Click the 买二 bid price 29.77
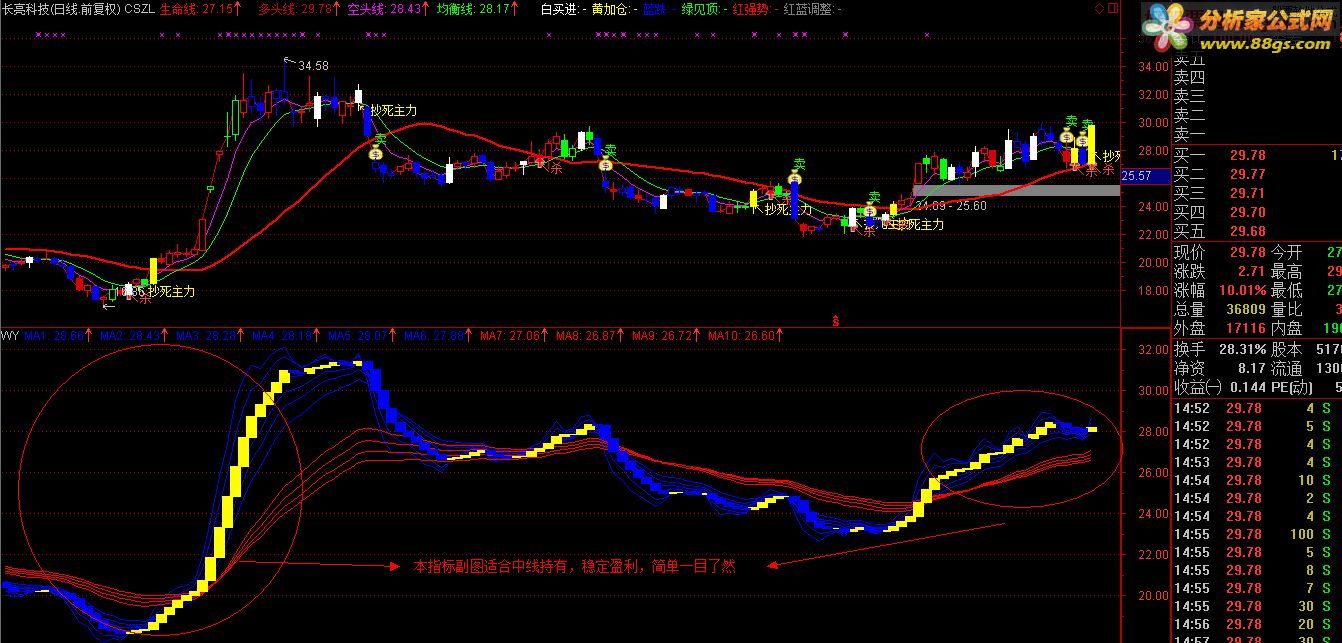 coord(1248,175)
